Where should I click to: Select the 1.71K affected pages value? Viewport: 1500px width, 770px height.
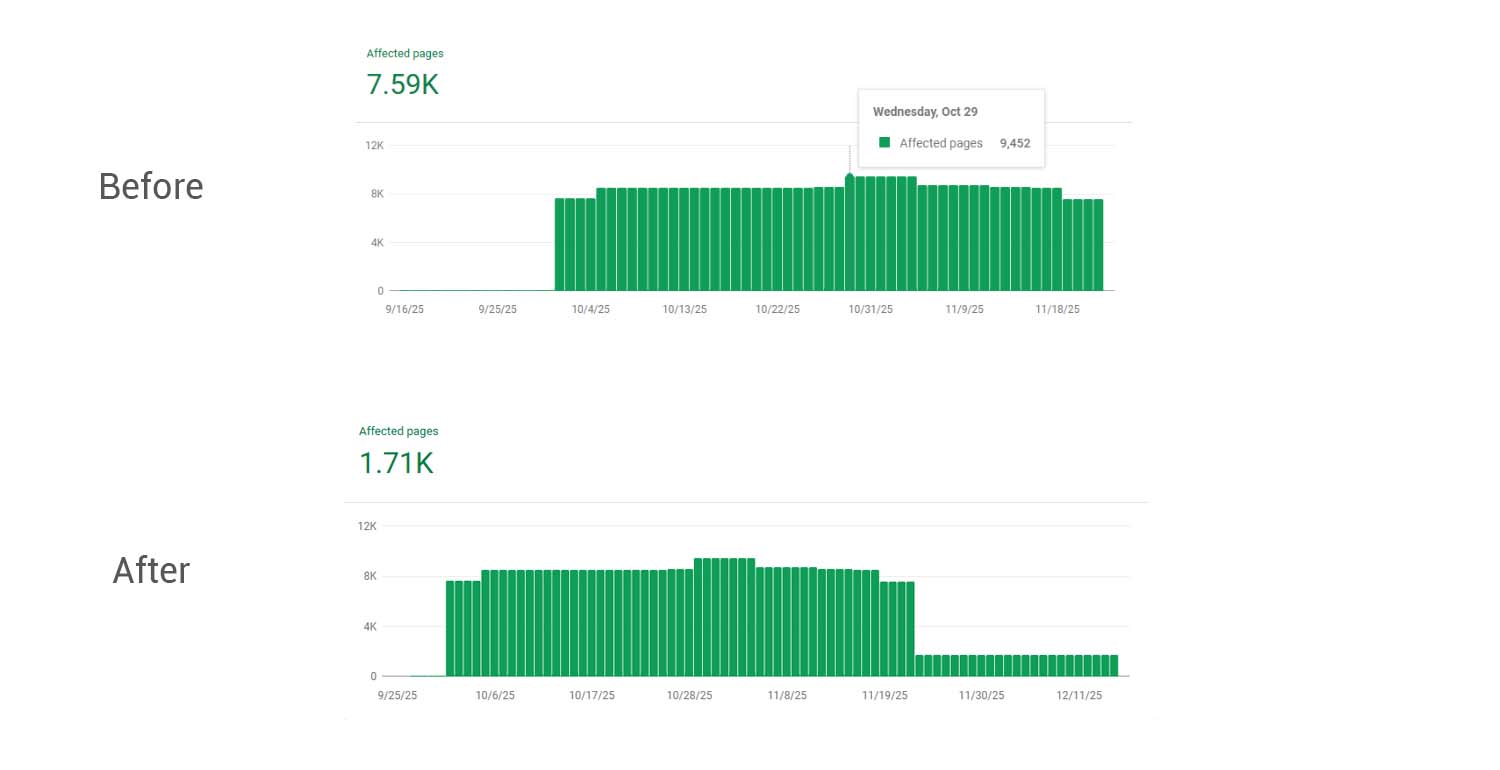(396, 464)
